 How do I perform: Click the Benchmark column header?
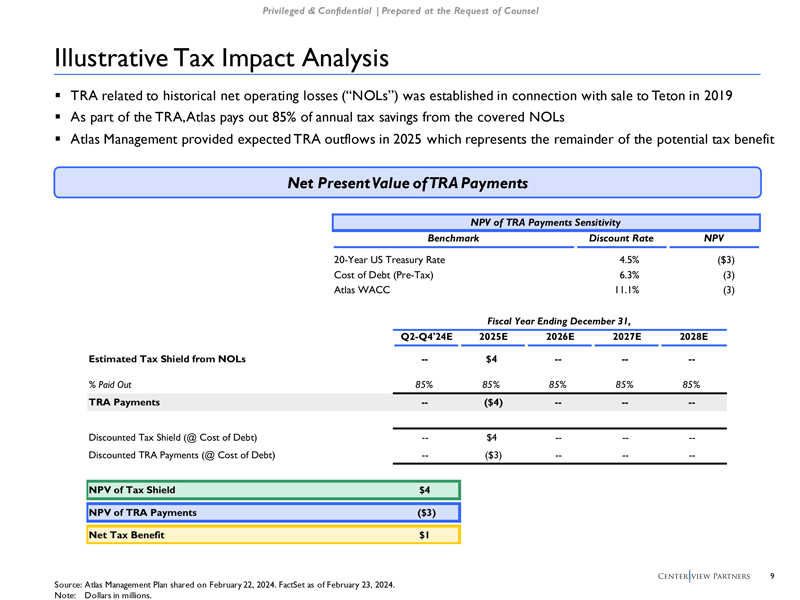(x=453, y=238)
